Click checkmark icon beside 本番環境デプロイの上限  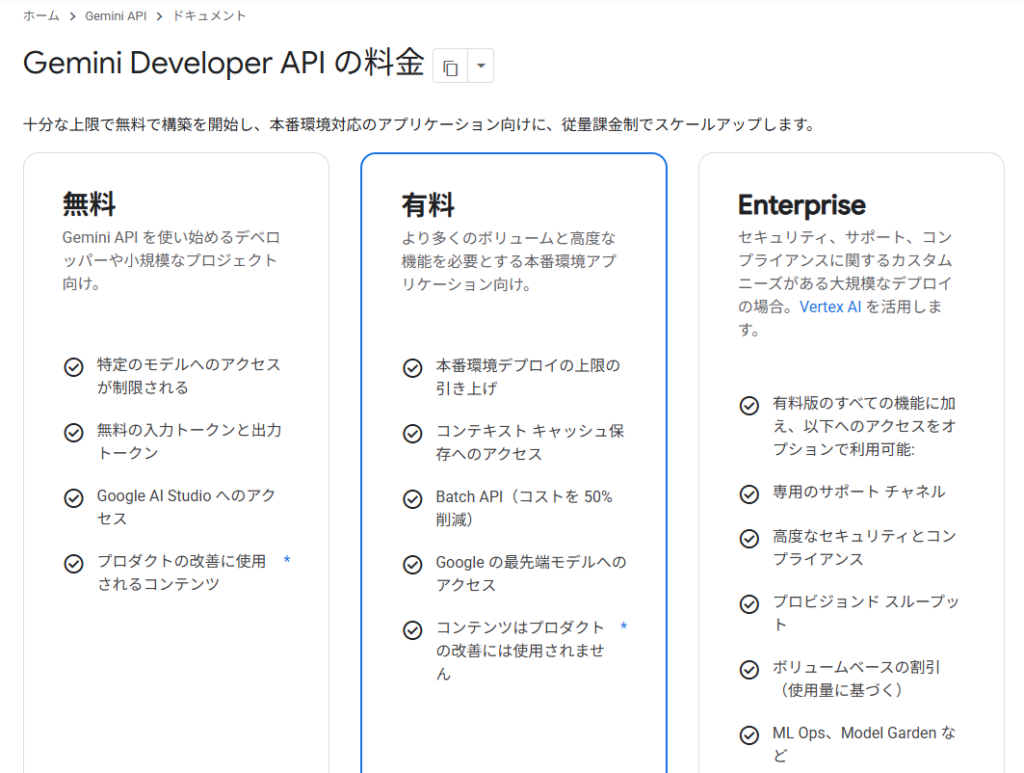pyautogui.click(x=412, y=368)
